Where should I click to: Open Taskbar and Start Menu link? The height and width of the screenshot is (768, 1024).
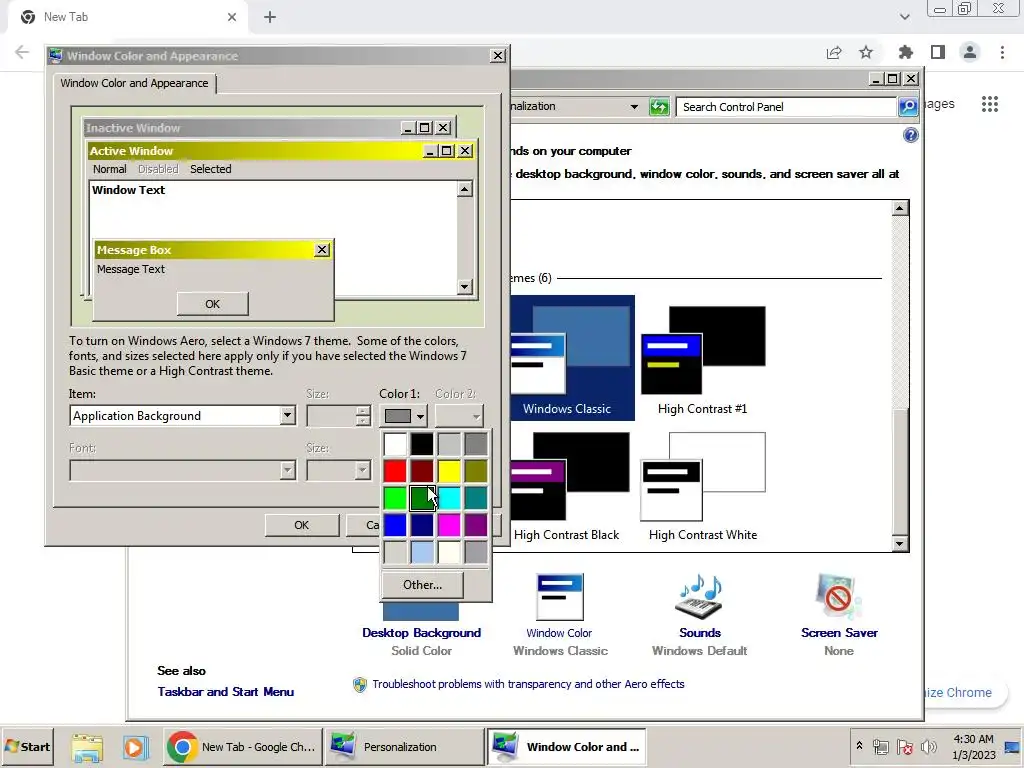pos(225,692)
